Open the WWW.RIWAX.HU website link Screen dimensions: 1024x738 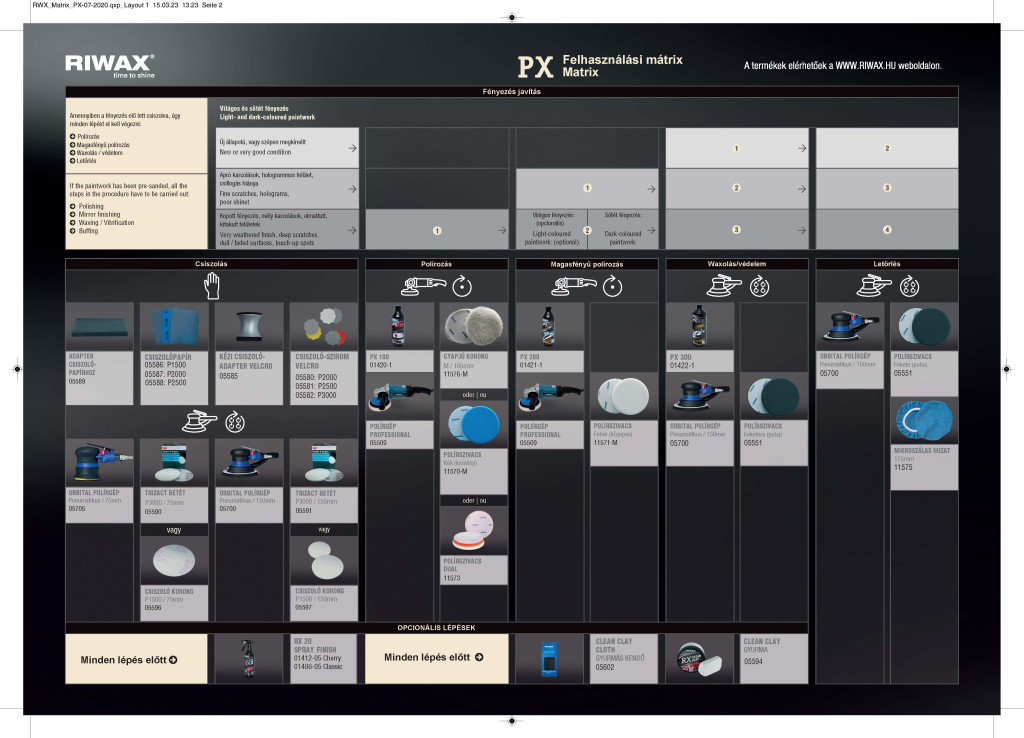pyautogui.click(x=866, y=65)
